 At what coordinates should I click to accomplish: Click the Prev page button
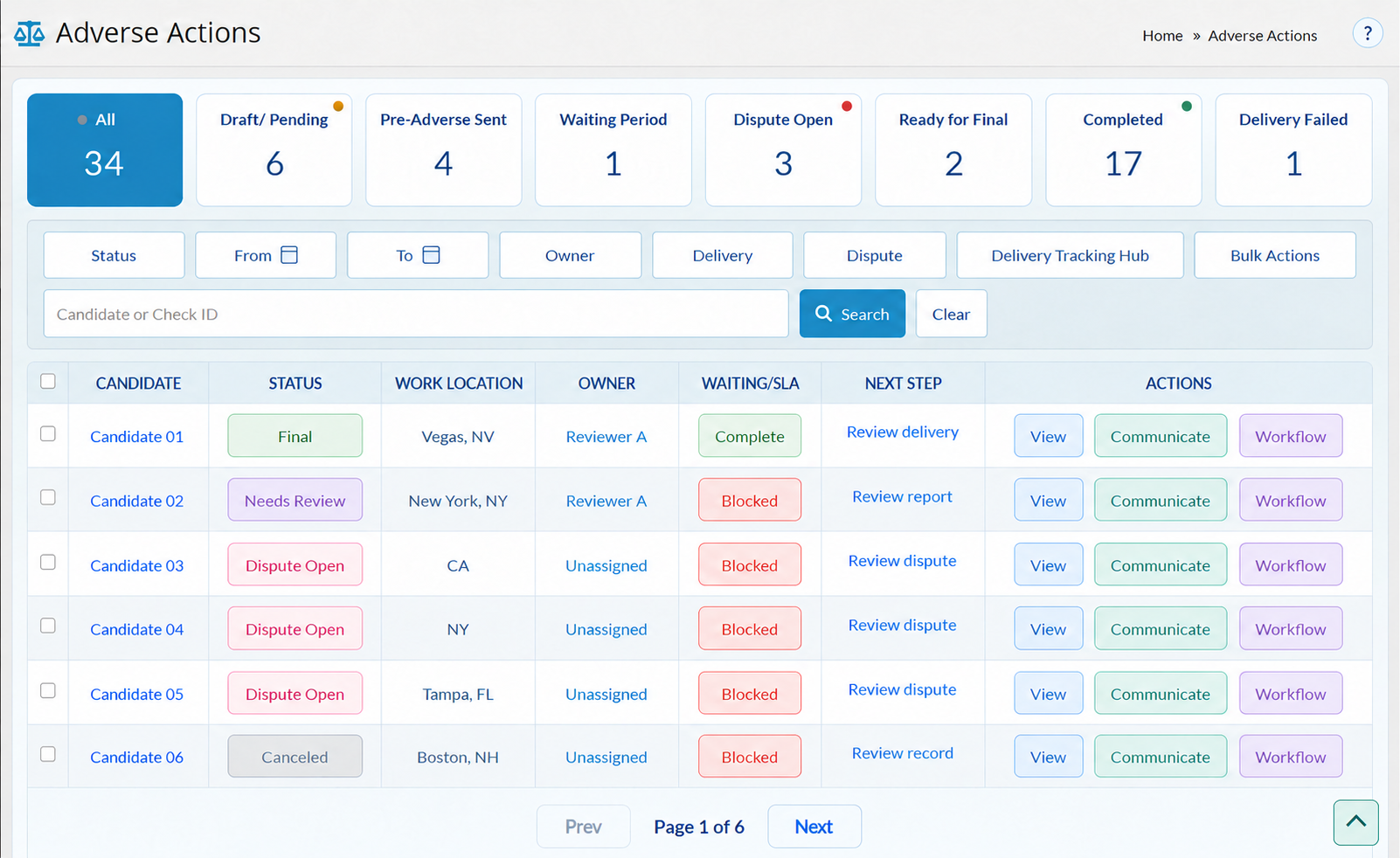click(584, 827)
